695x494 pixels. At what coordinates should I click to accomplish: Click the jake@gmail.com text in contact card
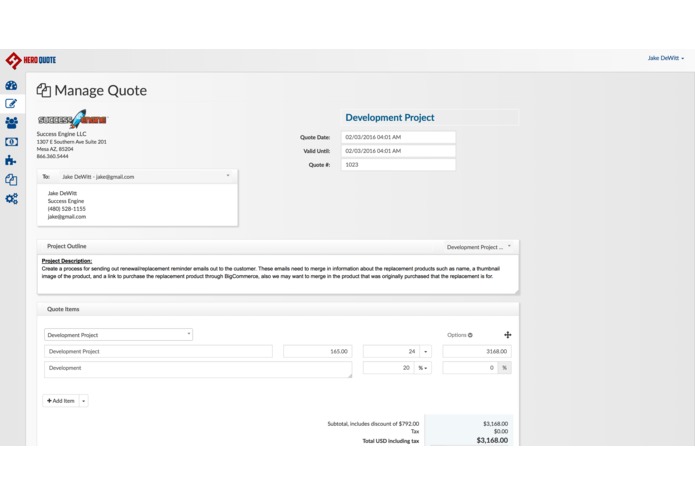(x=67, y=217)
